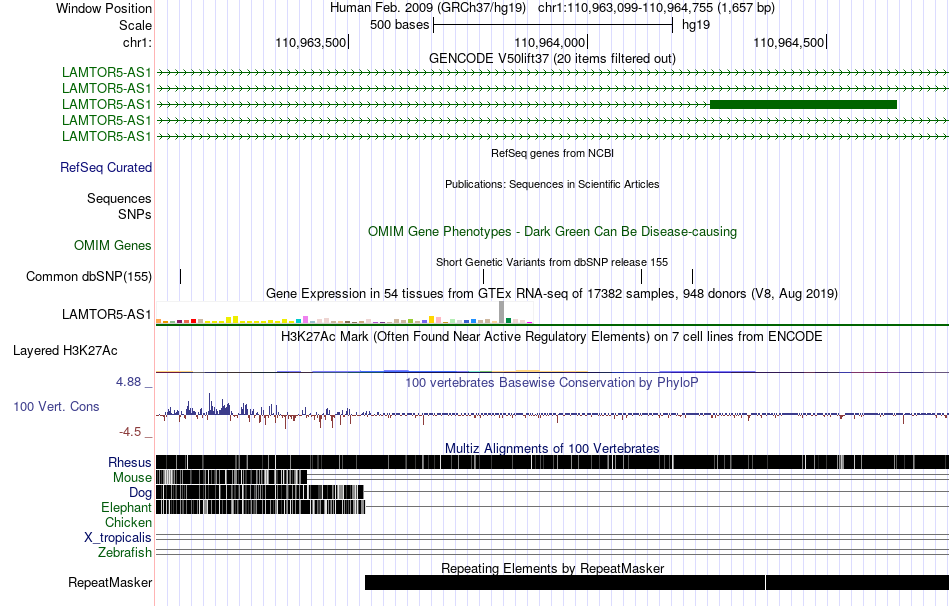
Task: Click the Layered H3K27Ac track label
Action: click(x=65, y=350)
